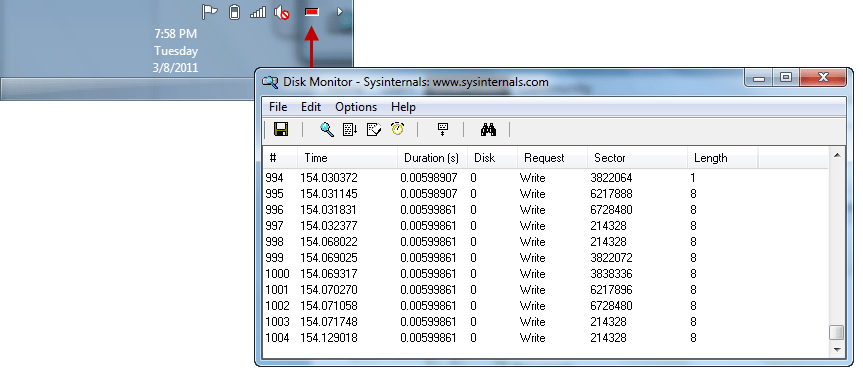Click the Duration (s) column header

pos(432,158)
